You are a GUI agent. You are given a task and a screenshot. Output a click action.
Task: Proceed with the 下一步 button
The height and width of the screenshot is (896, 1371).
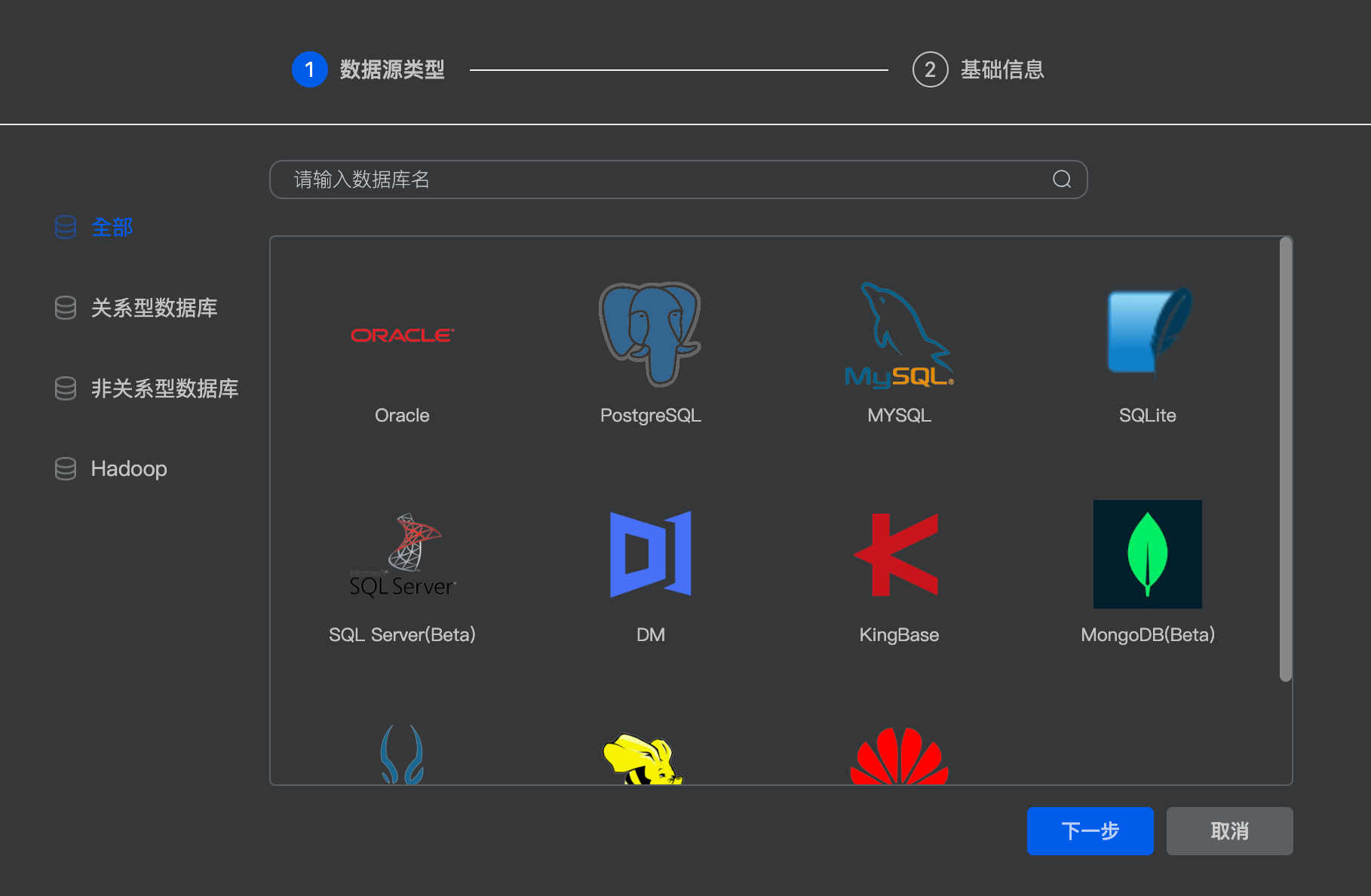(1090, 831)
